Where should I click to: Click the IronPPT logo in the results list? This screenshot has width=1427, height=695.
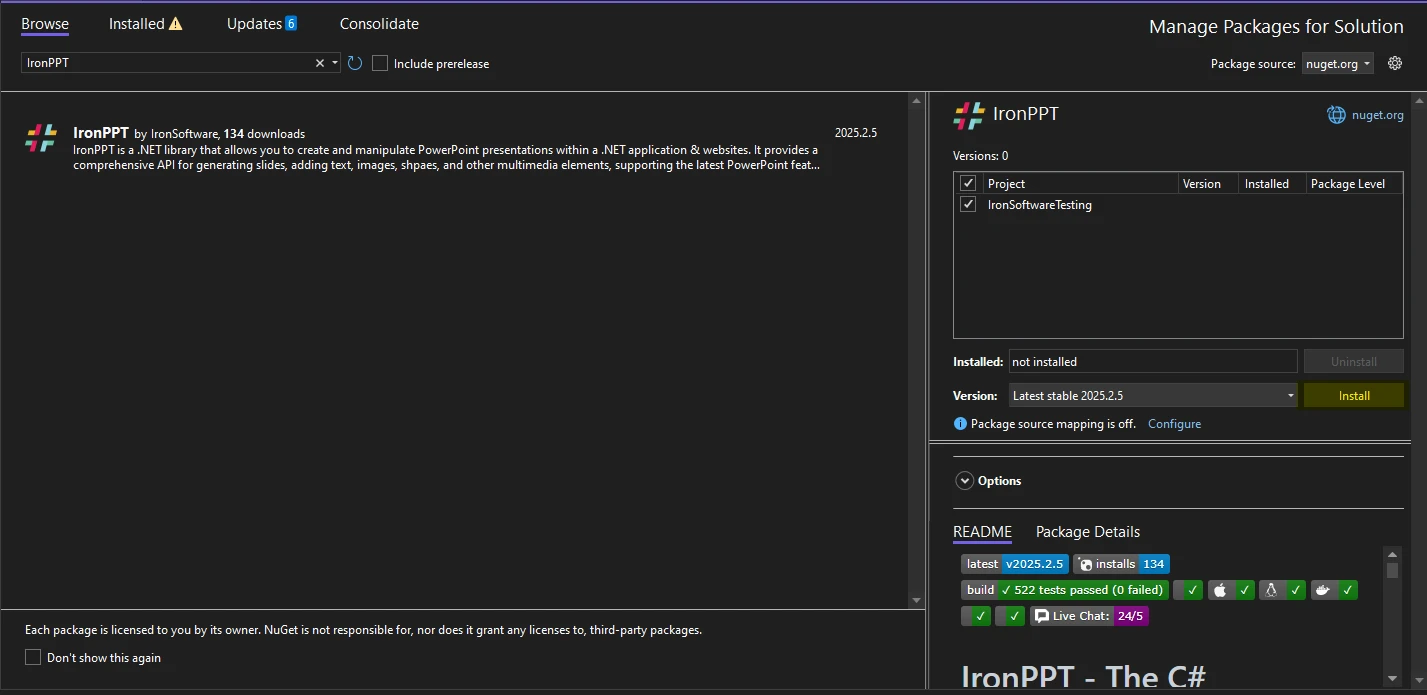(x=41, y=138)
